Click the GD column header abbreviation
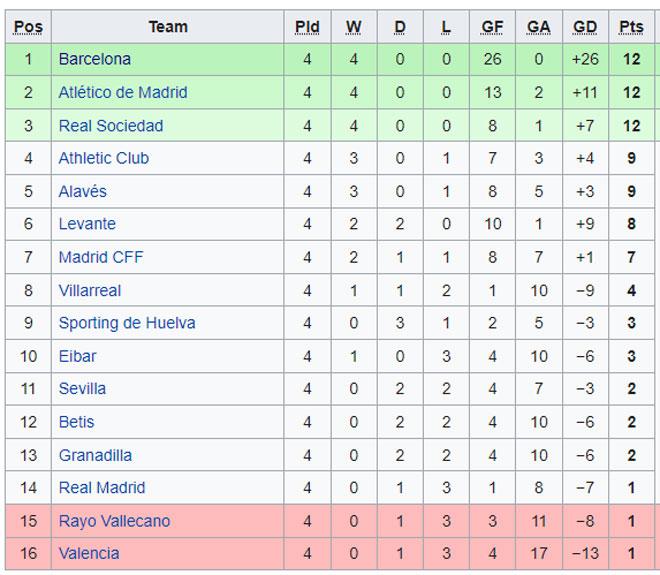Image resolution: width=660 pixels, height=575 pixels. point(585,27)
